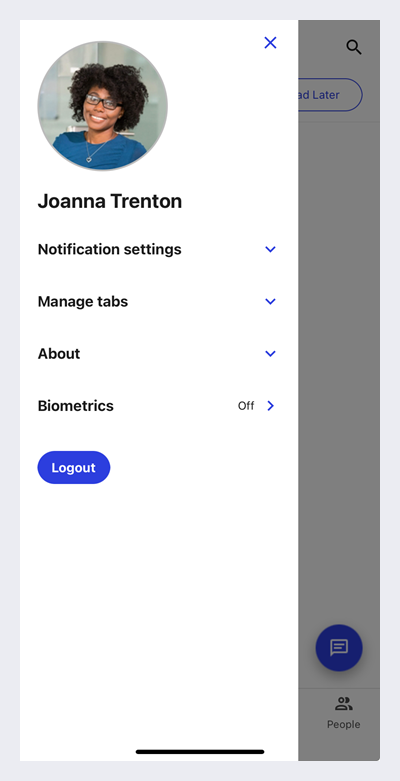This screenshot has width=400, height=781.
Task: Click the Logout button
Action: point(74,467)
